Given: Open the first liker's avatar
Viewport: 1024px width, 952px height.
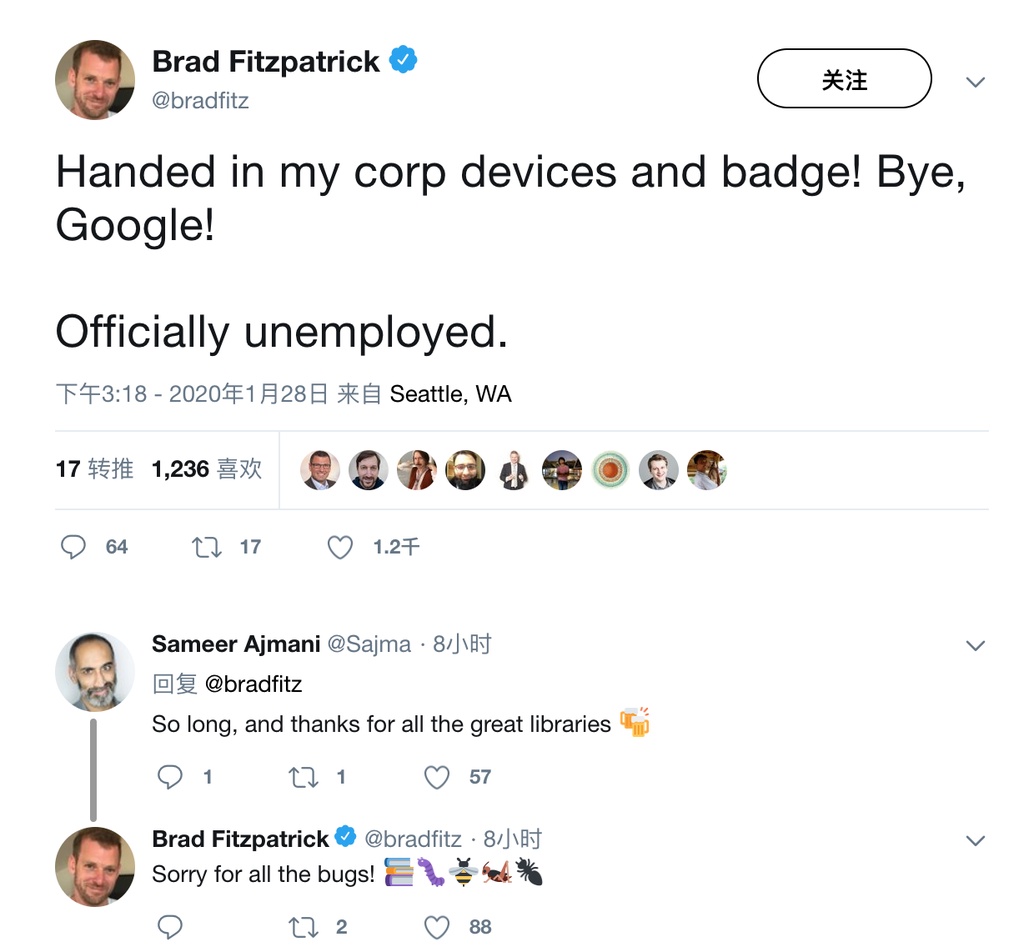Looking at the screenshot, I should click(322, 469).
